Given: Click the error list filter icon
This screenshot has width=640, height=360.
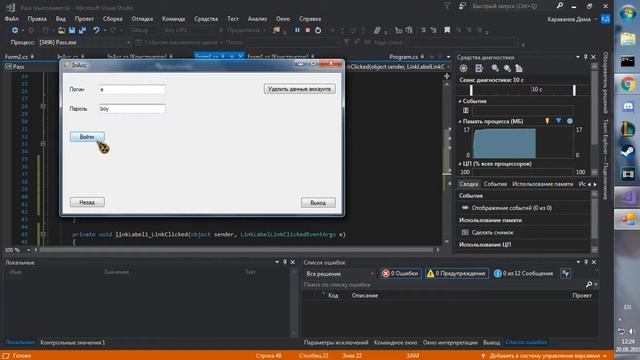Looking at the screenshot, I should (565, 273).
